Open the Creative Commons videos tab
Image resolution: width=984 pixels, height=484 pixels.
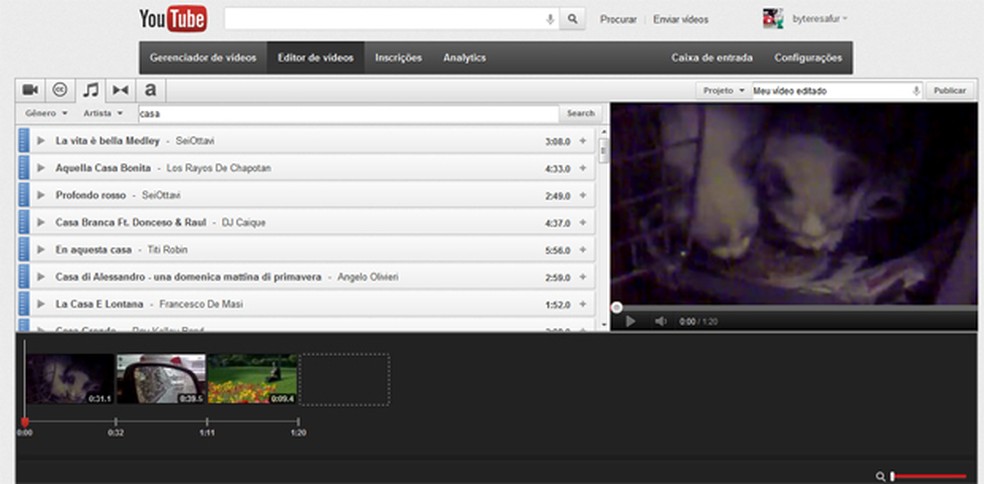(x=60, y=90)
